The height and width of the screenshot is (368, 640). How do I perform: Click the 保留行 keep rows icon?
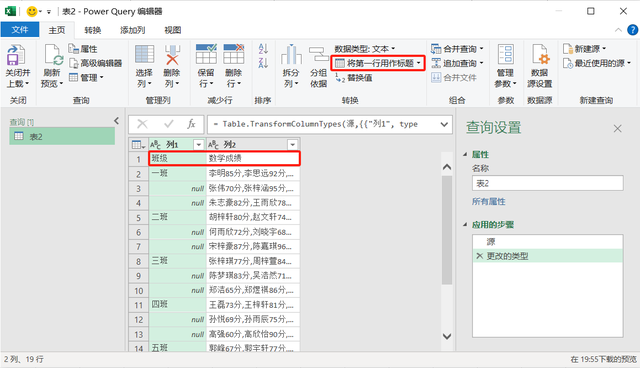206,54
